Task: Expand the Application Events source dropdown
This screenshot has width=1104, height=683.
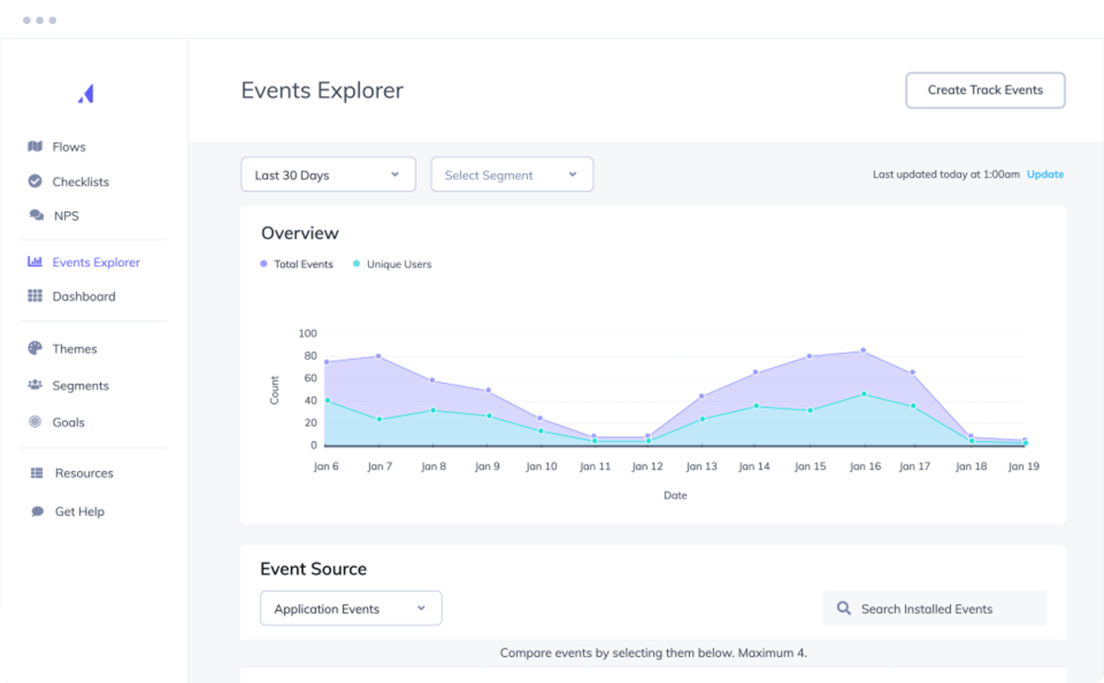Action: [350, 608]
